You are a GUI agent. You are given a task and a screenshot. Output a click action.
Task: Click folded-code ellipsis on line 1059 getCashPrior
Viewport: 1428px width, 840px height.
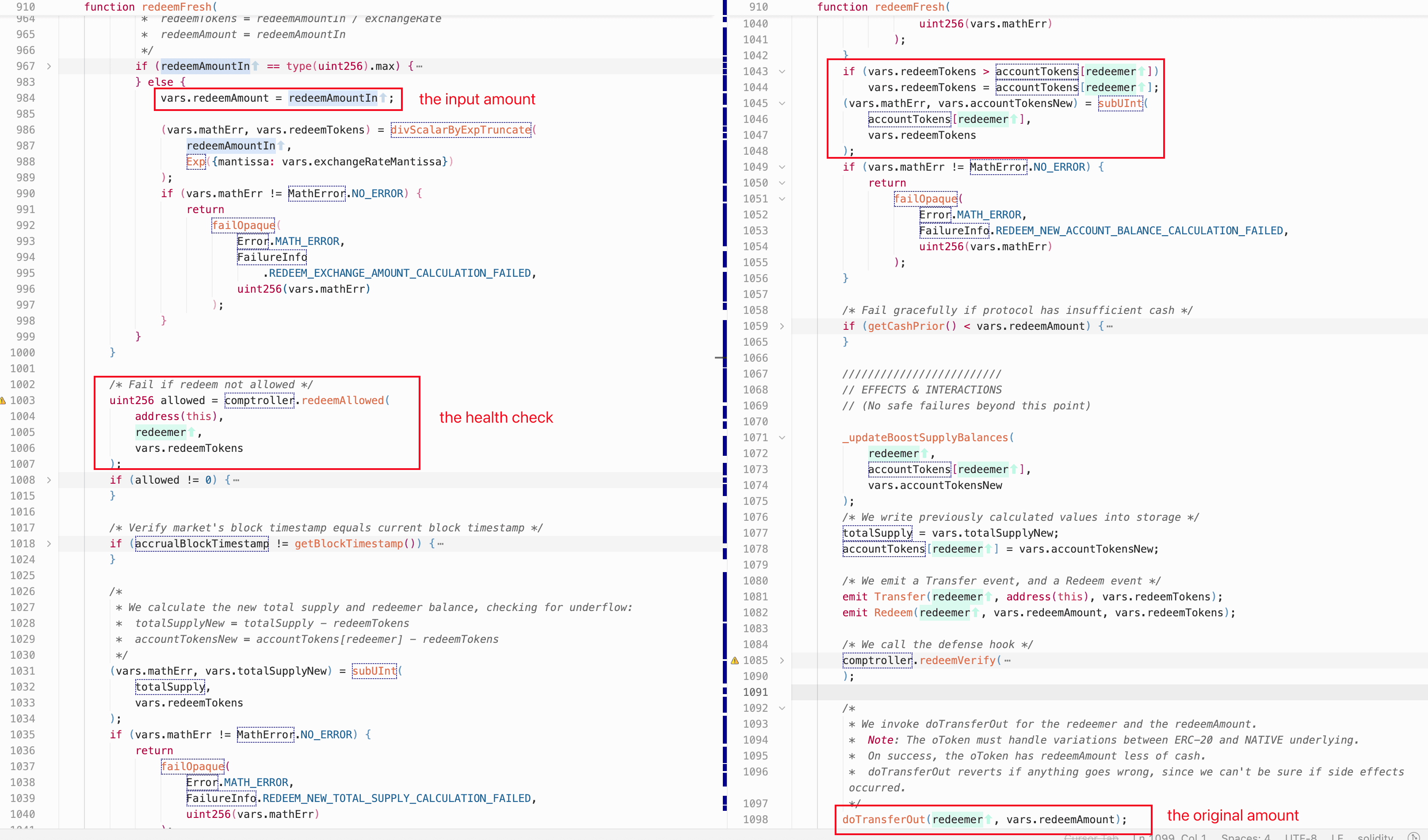(1109, 326)
